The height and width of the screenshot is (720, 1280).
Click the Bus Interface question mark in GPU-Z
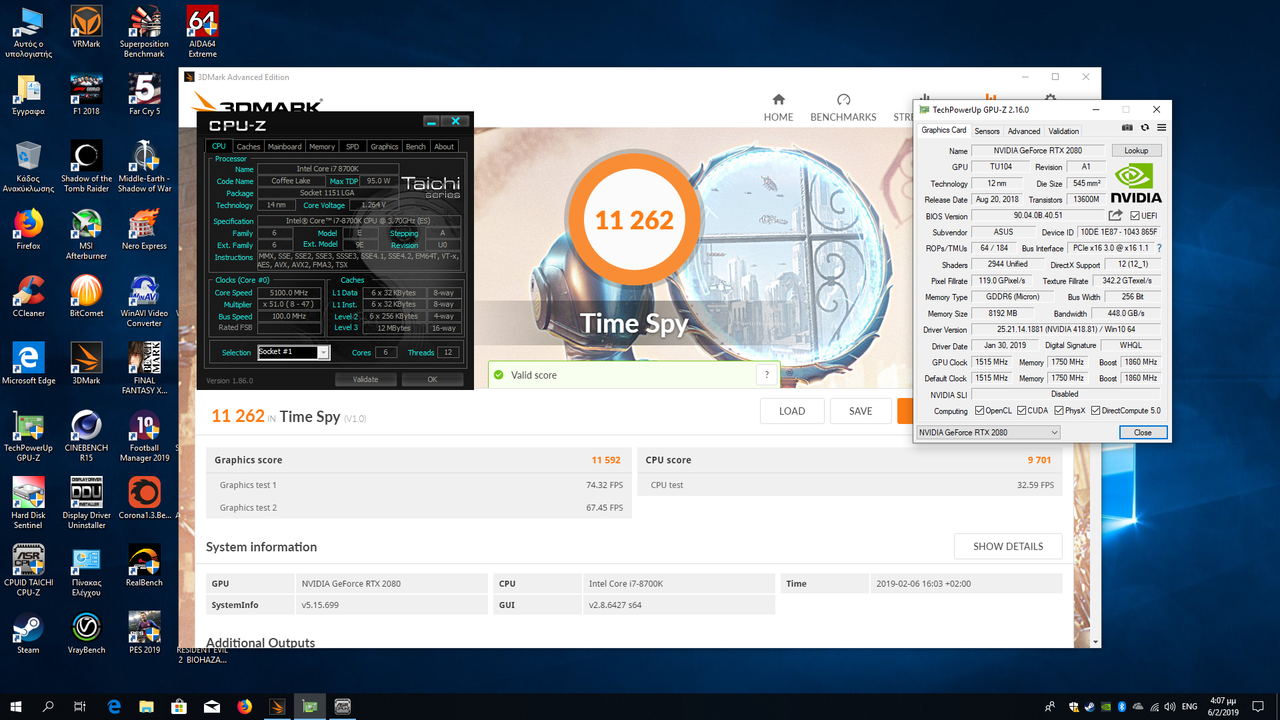(1159, 247)
